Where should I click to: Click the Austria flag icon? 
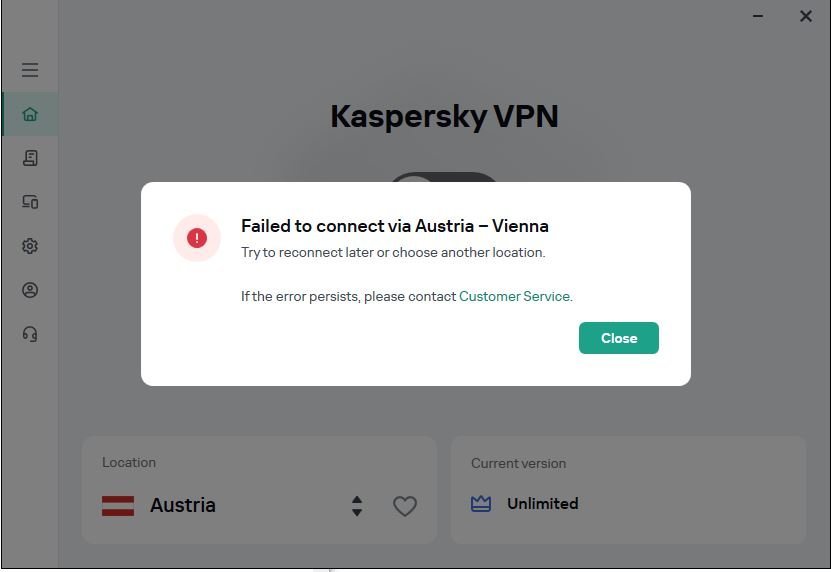coord(118,506)
